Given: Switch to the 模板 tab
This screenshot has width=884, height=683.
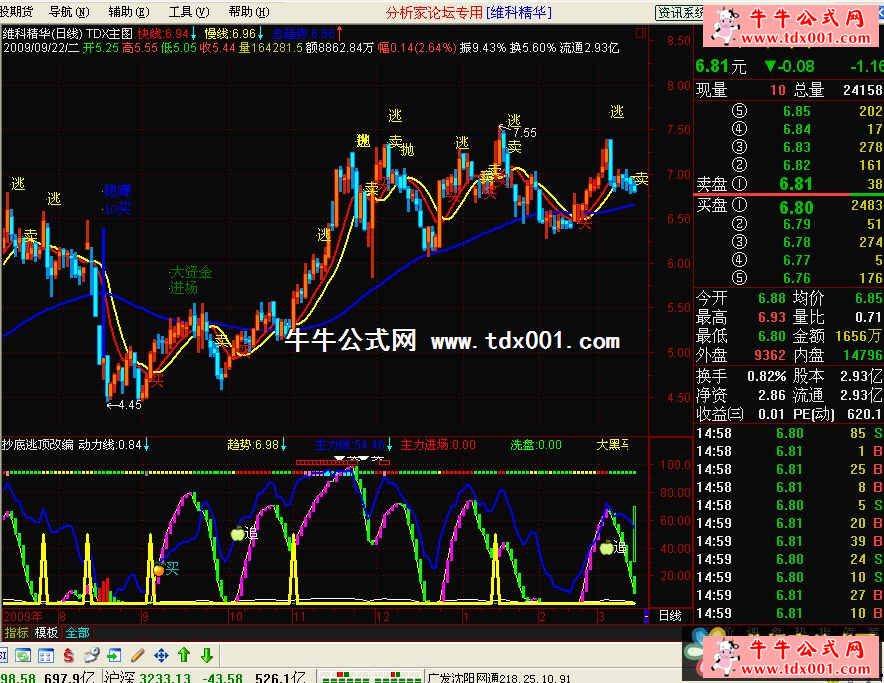Looking at the screenshot, I should 46,633.
